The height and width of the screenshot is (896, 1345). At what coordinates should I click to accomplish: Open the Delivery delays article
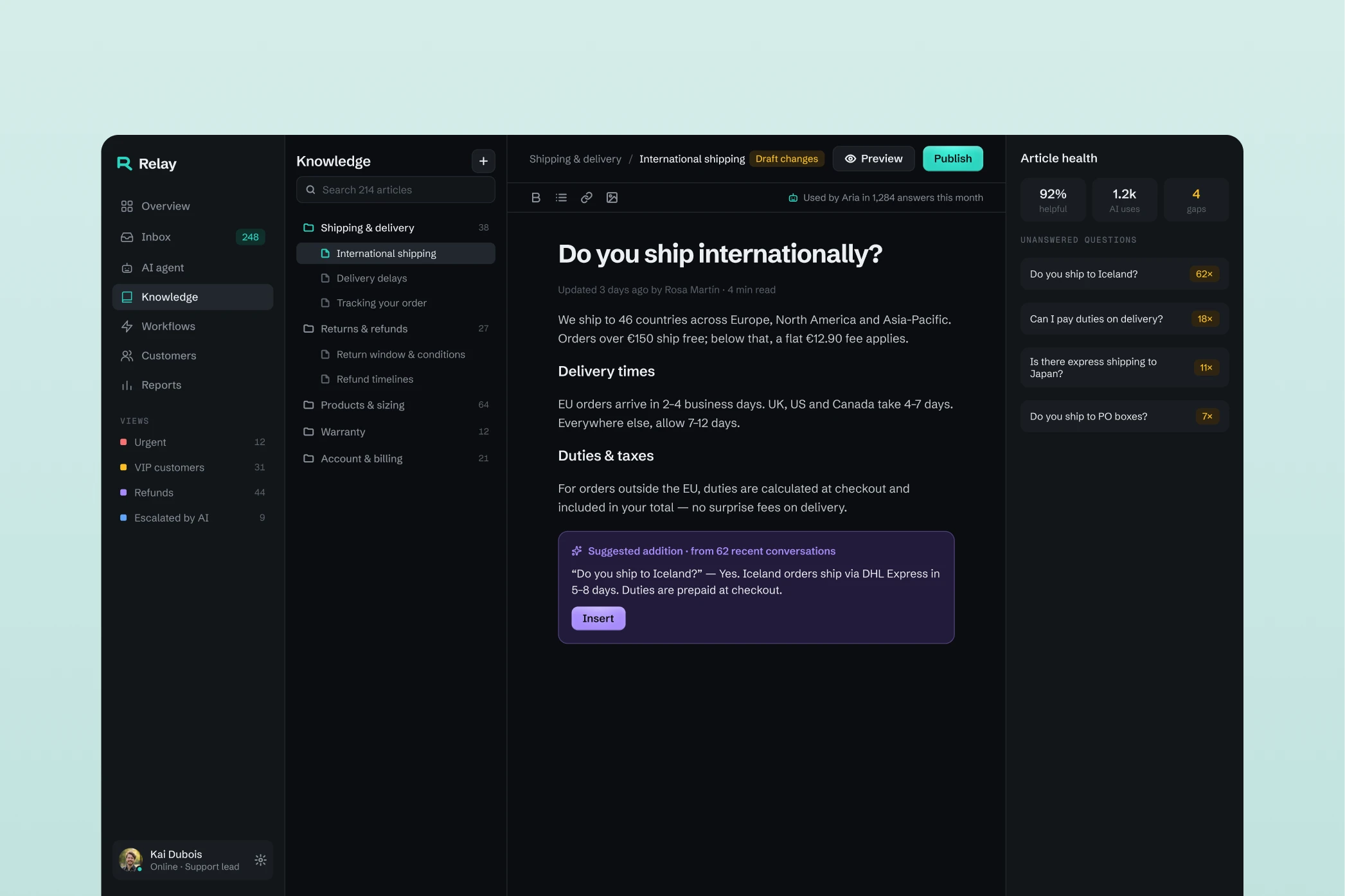396,278
